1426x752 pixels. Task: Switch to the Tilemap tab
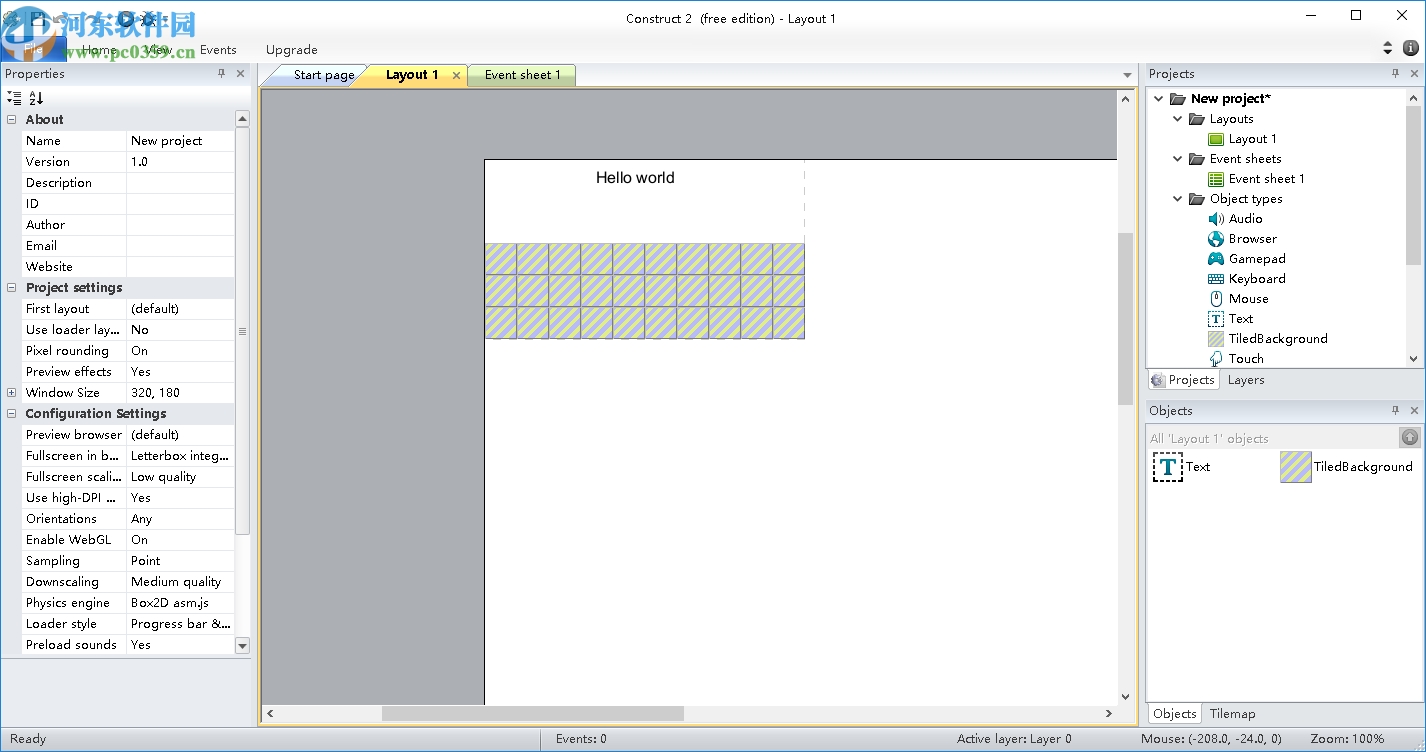tap(1233, 714)
